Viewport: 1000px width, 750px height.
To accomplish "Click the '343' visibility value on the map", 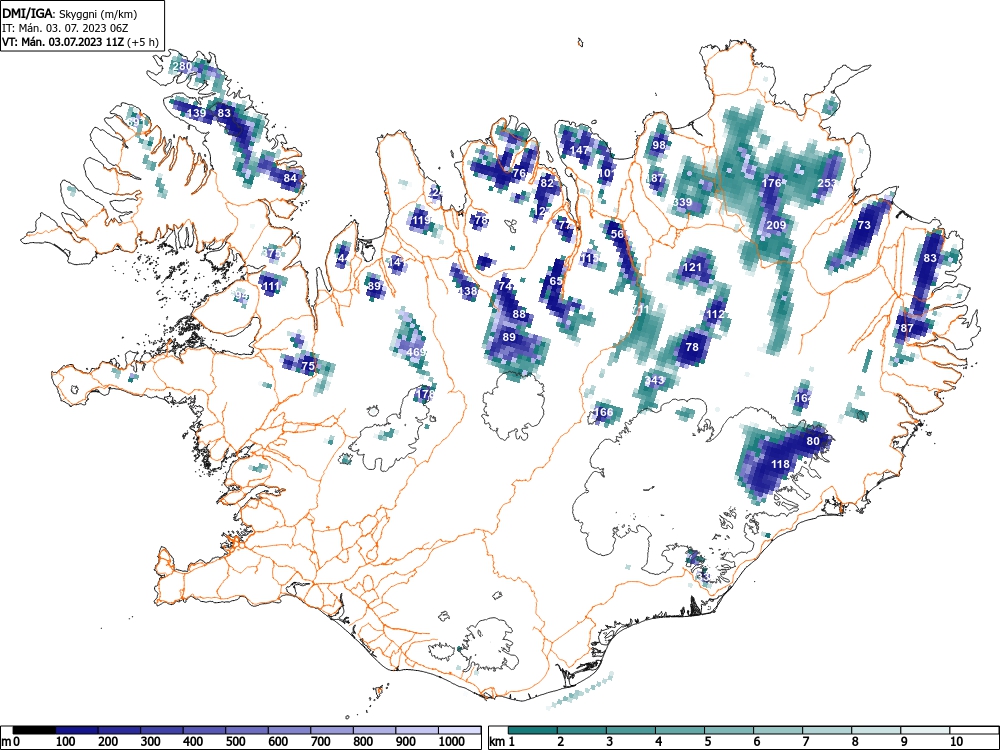I will tap(654, 380).
